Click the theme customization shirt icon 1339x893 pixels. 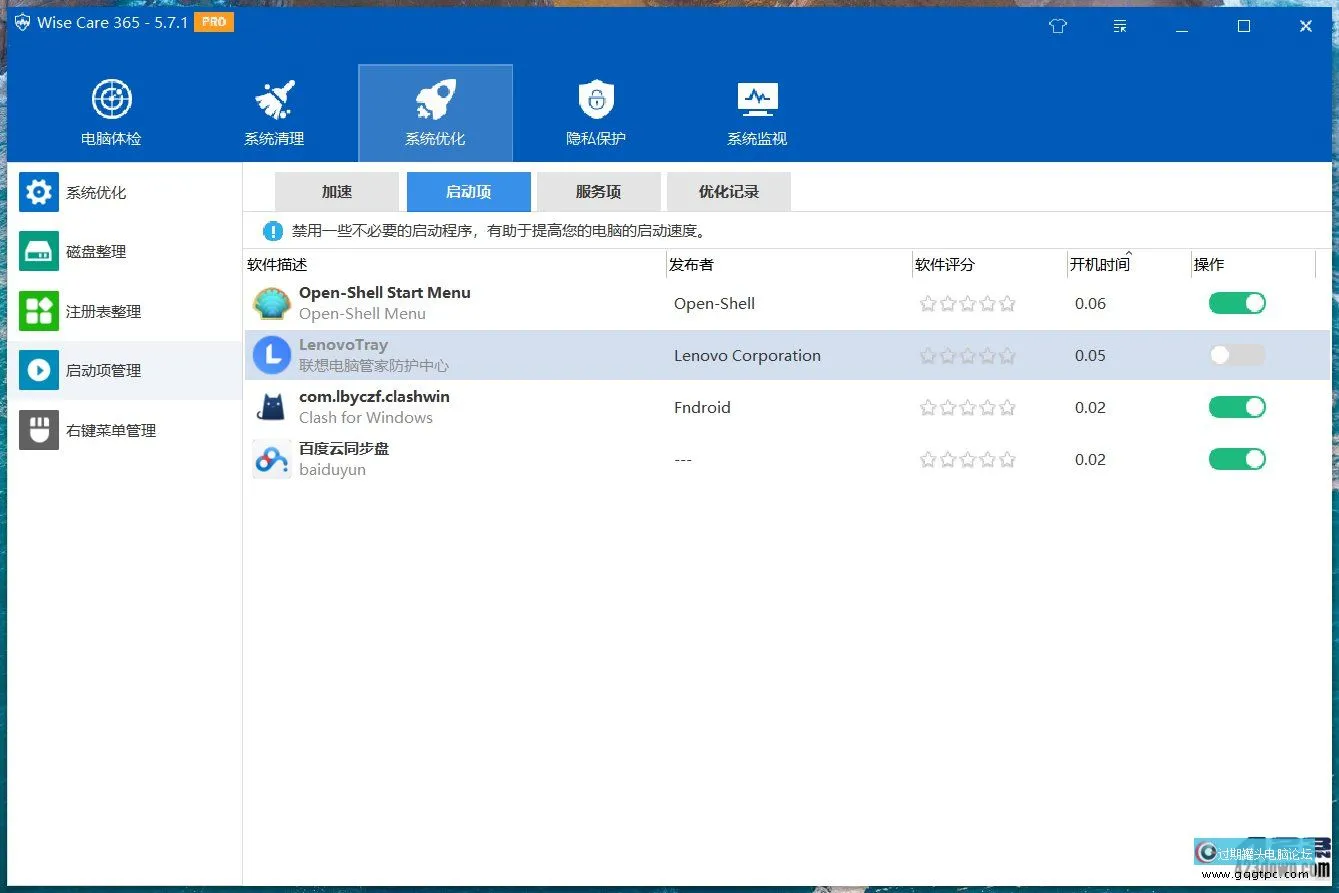click(x=1057, y=26)
